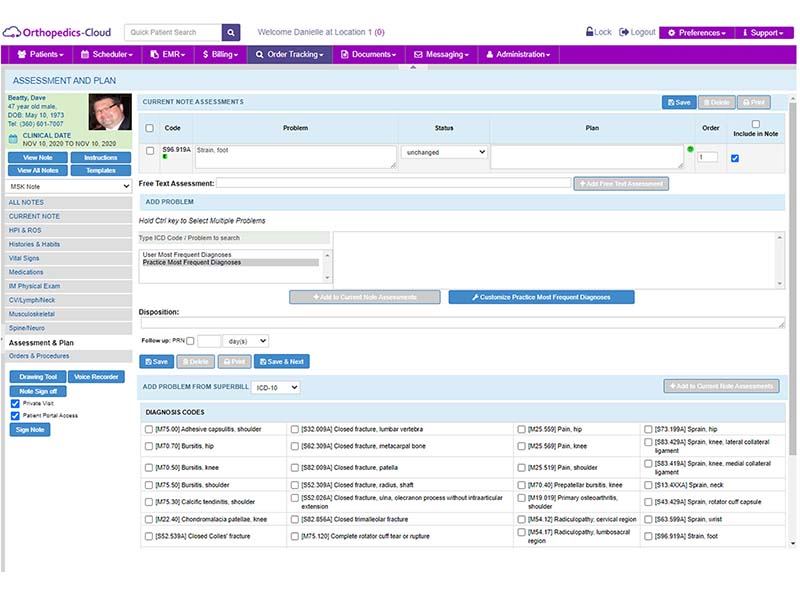
Task: Click the Disposition text area
Action: click(x=462, y=322)
